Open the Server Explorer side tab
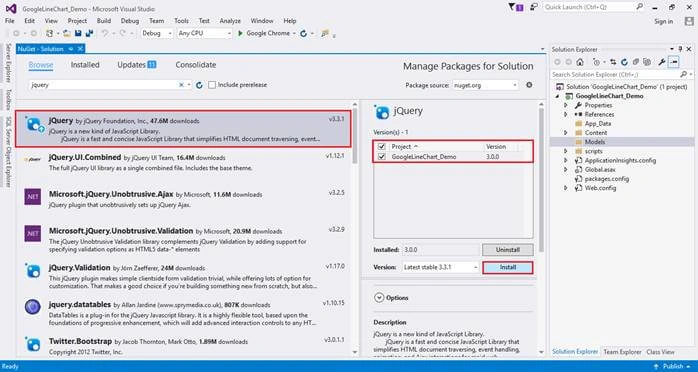Viewport: 698px width, 372px height. pyautogui.click(x=8, y=63)
